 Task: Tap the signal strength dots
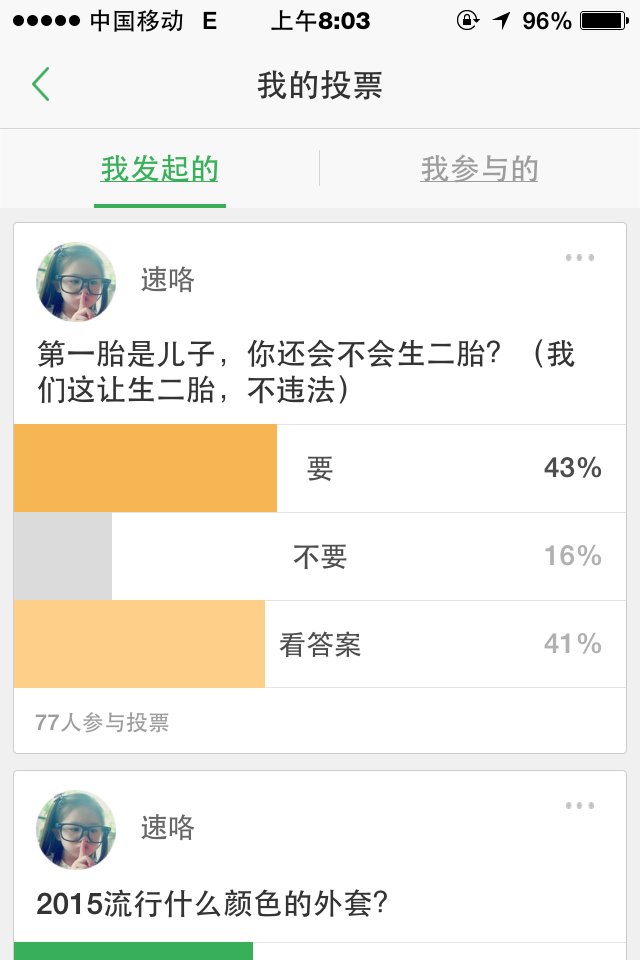click(46, 20)
